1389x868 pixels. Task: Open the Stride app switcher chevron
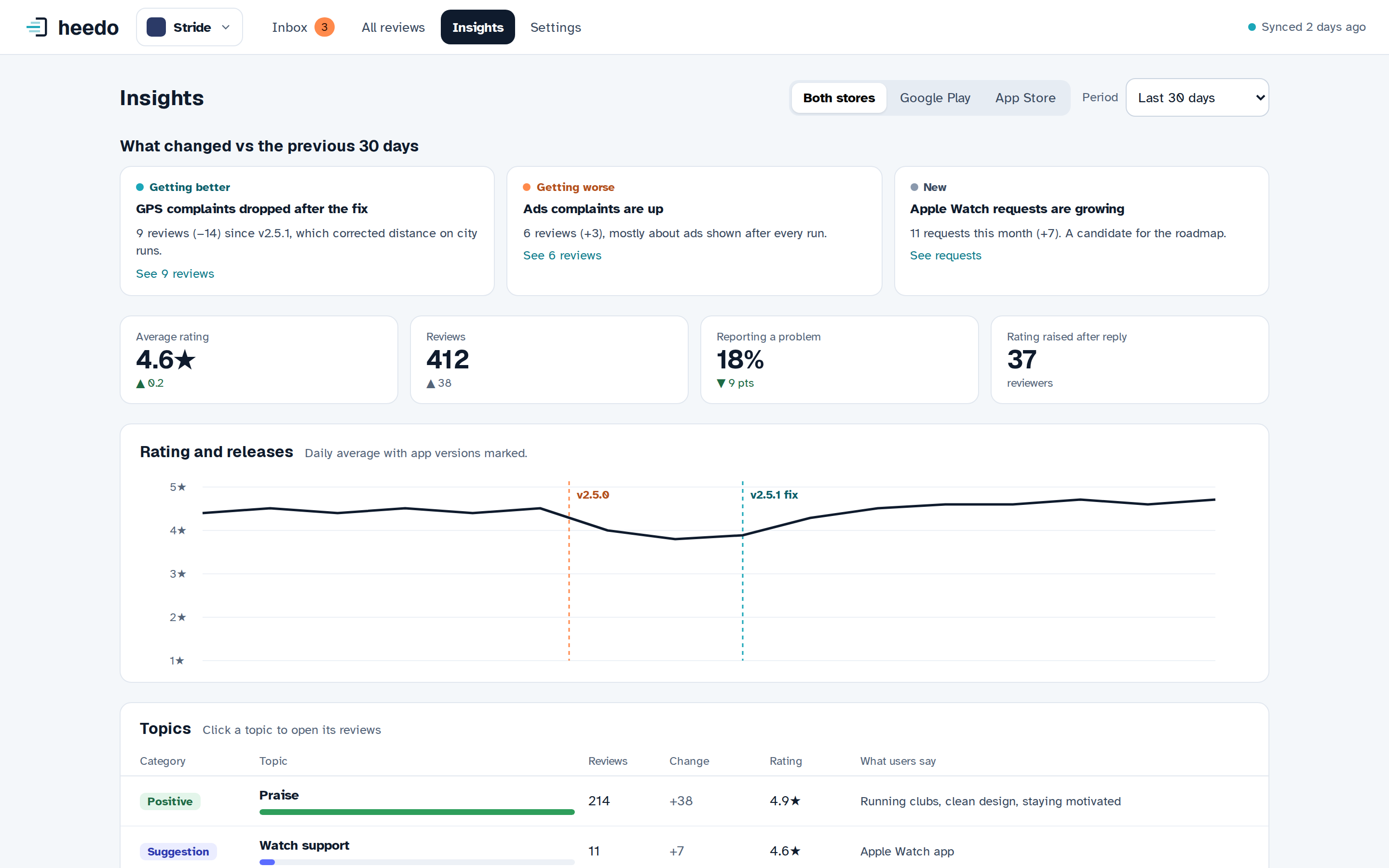coord(226,27)
